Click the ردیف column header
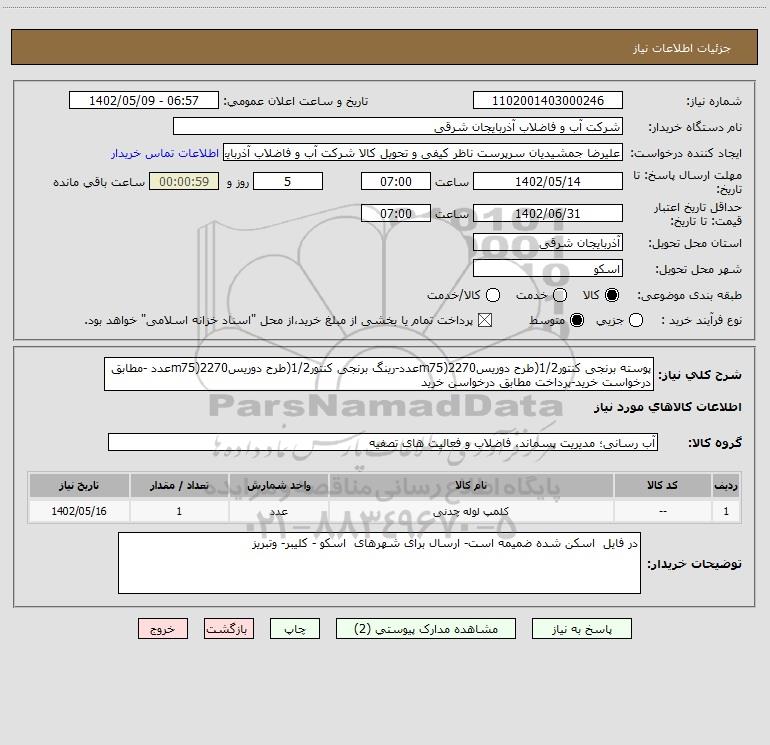This screenshot has height=745, width=770. (x=726, y=485)
